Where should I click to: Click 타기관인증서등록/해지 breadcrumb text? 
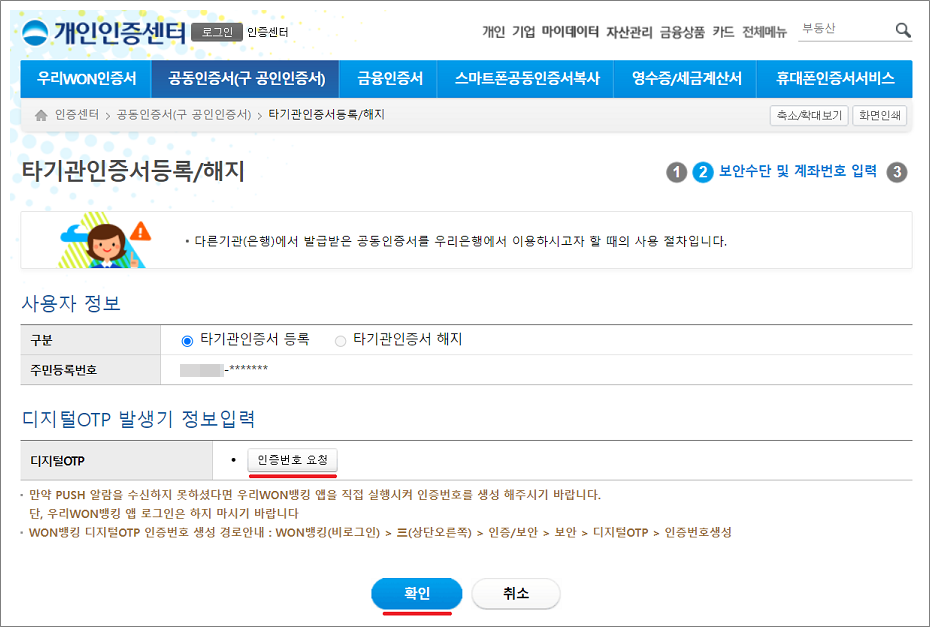[327, 114]
